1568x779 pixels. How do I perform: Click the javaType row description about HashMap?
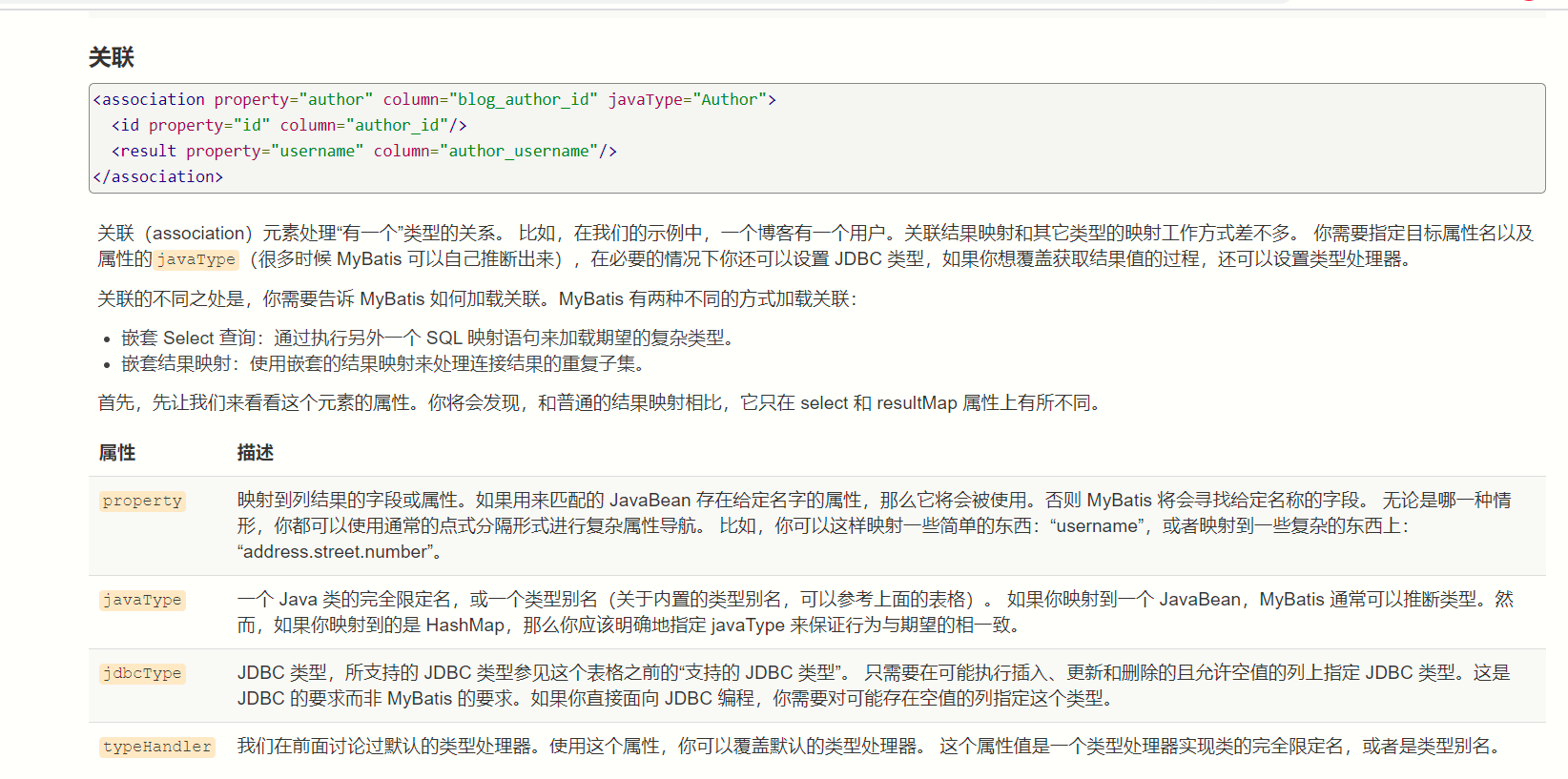pos(875,612)
